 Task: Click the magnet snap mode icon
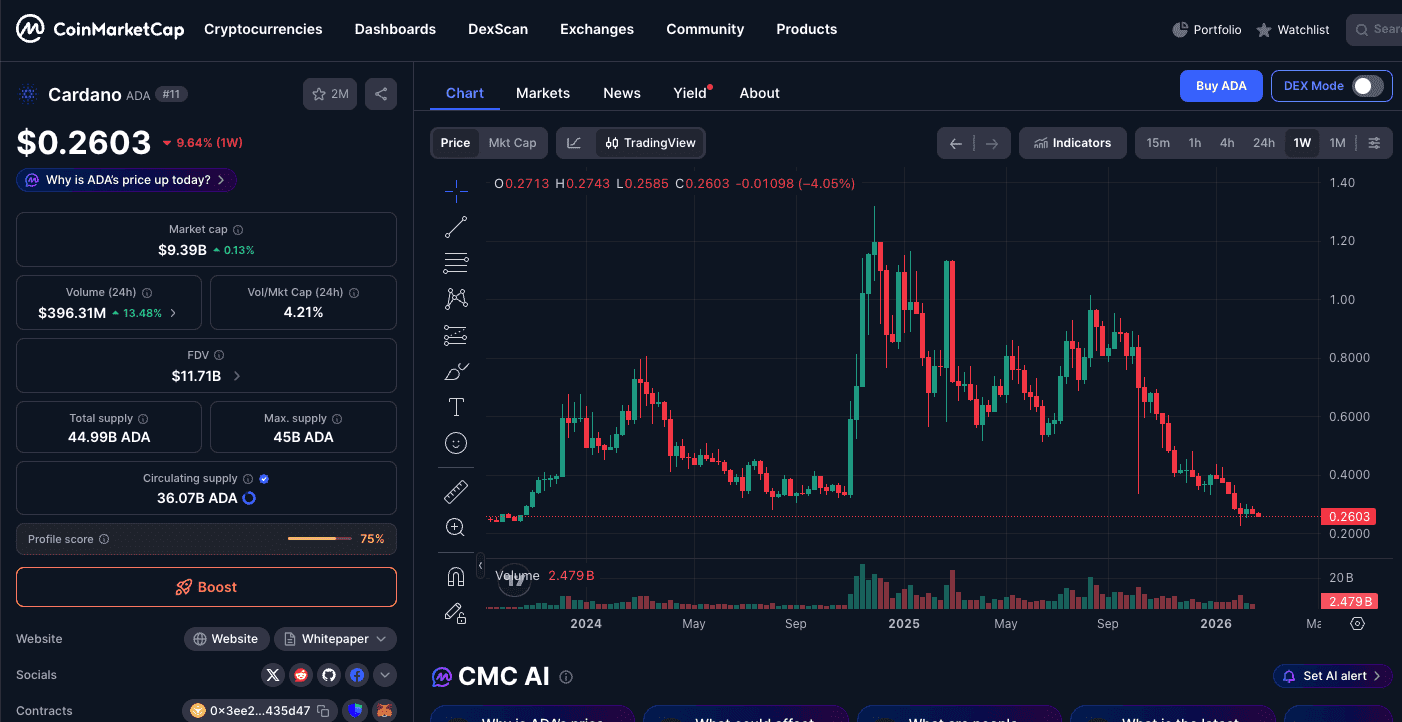click(456, 577)
